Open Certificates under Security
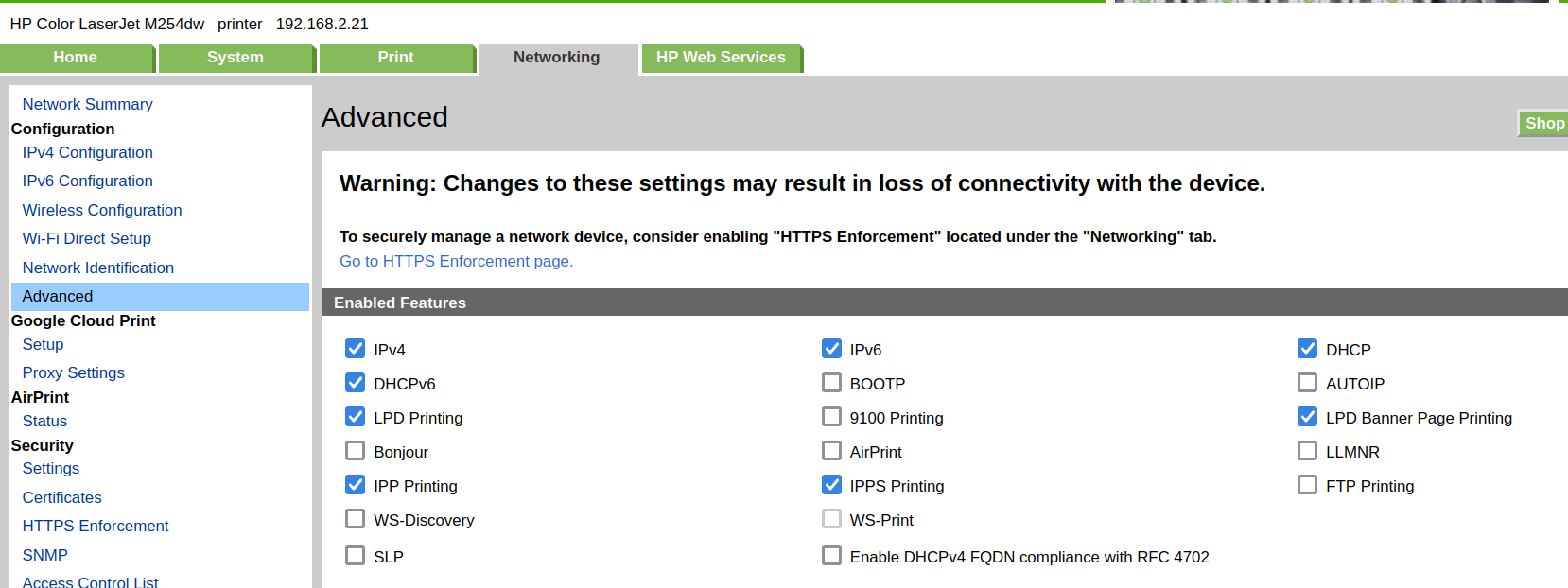 61,497
